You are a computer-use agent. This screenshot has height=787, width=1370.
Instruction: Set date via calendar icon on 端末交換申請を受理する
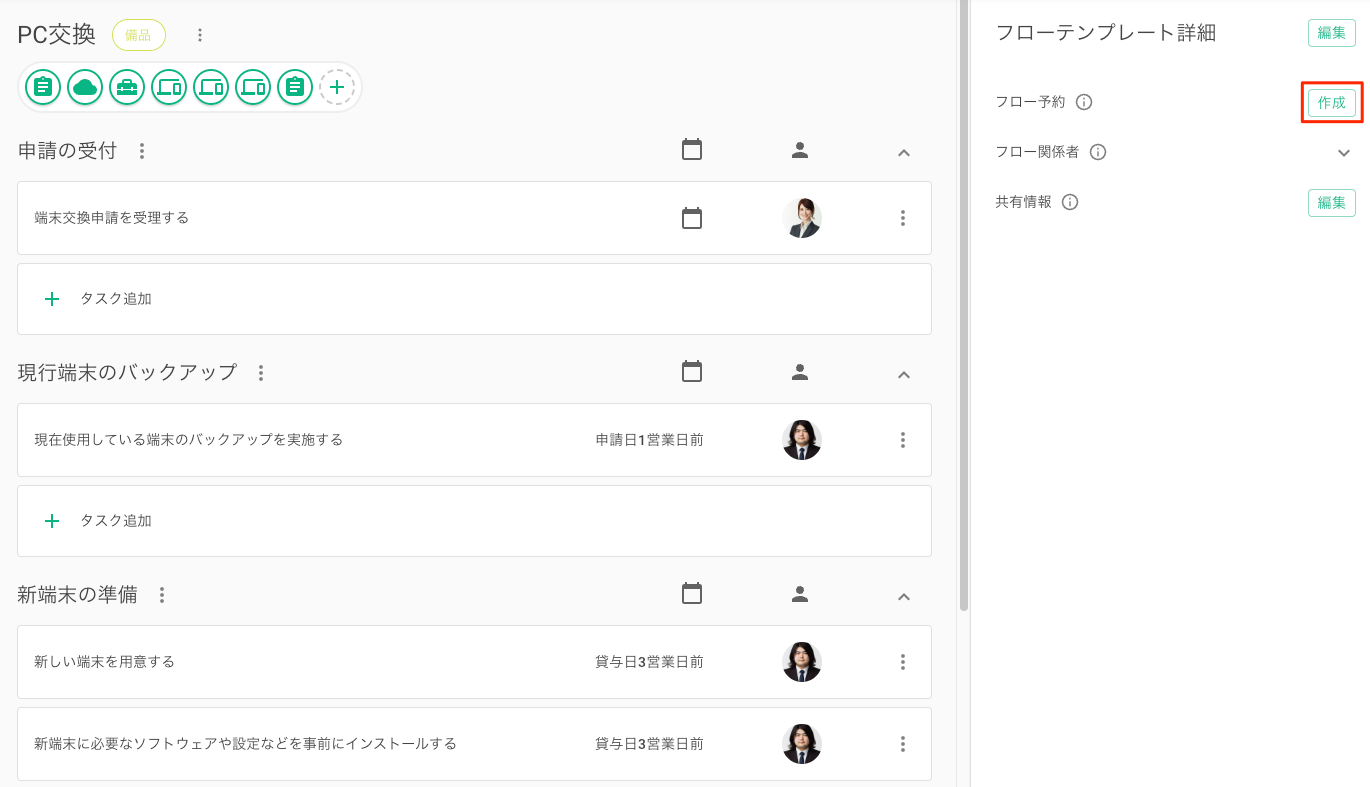point(692,218)
